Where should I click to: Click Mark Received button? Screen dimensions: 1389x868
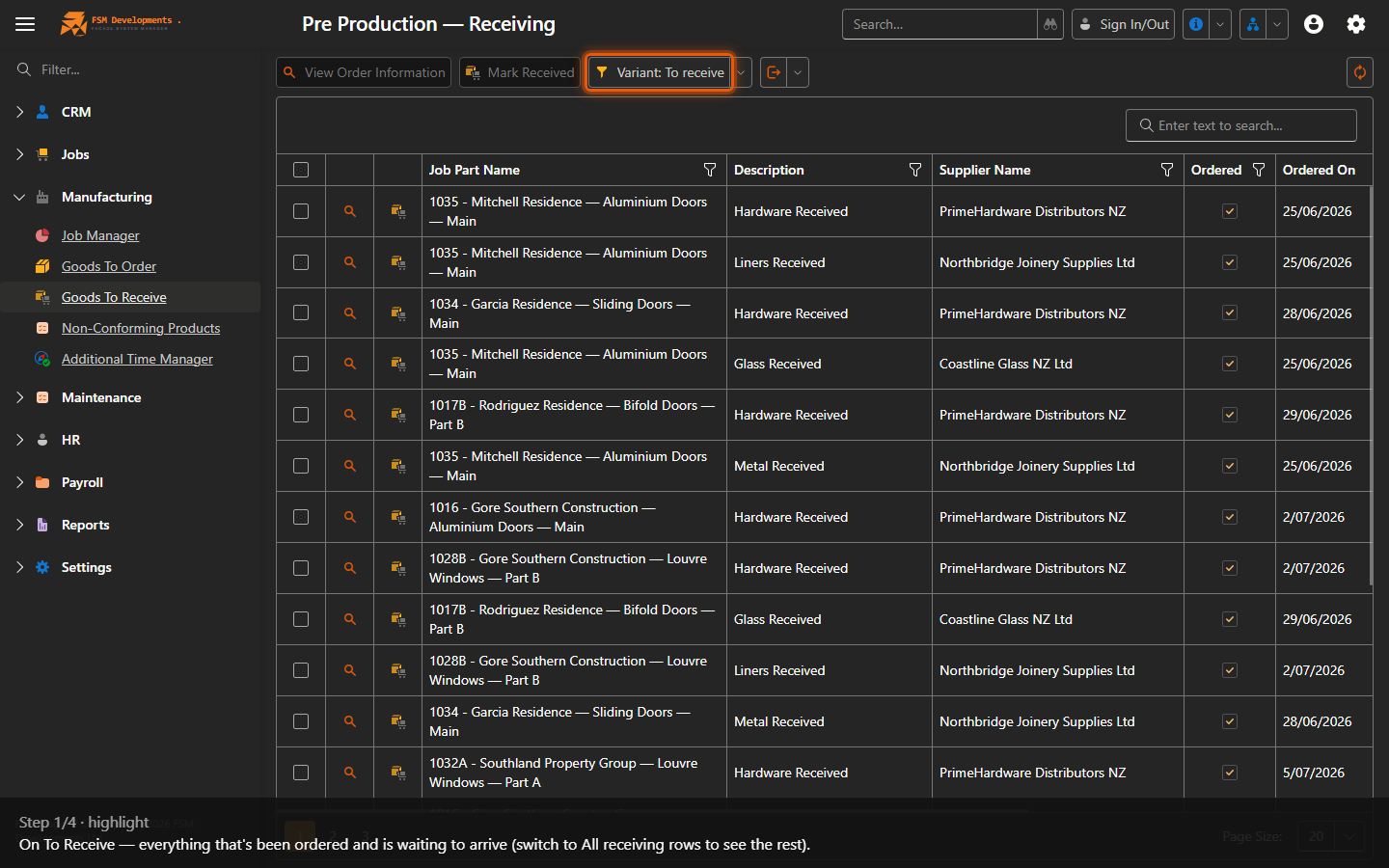(x=519, y=72)
